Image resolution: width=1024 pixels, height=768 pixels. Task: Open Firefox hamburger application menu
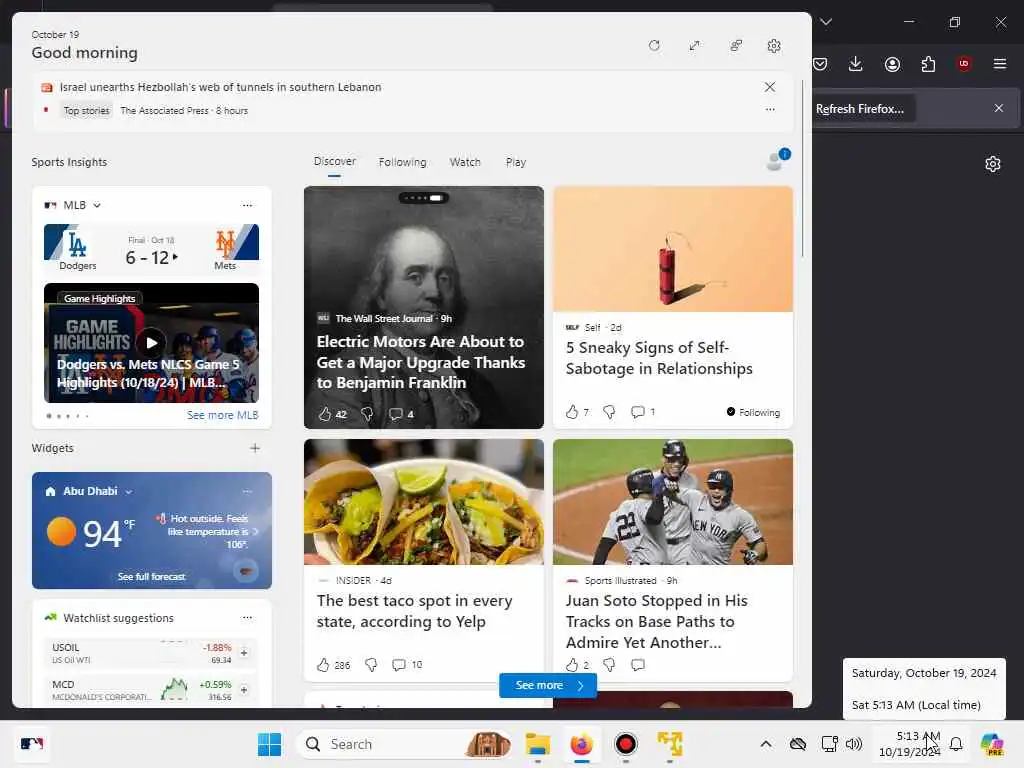point(1000,64)
